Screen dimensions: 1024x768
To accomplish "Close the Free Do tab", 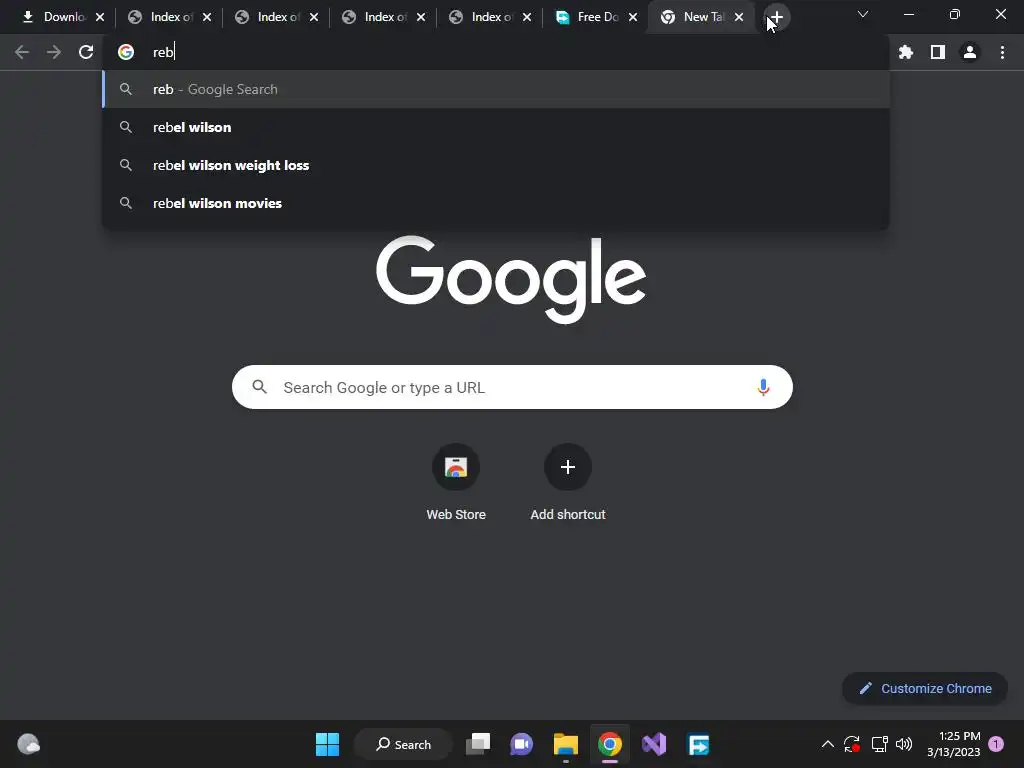I will point(633,18).
